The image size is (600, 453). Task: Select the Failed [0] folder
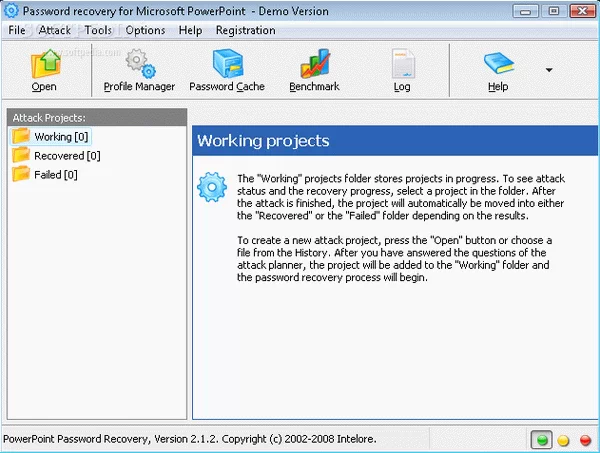tap(56, 174)
